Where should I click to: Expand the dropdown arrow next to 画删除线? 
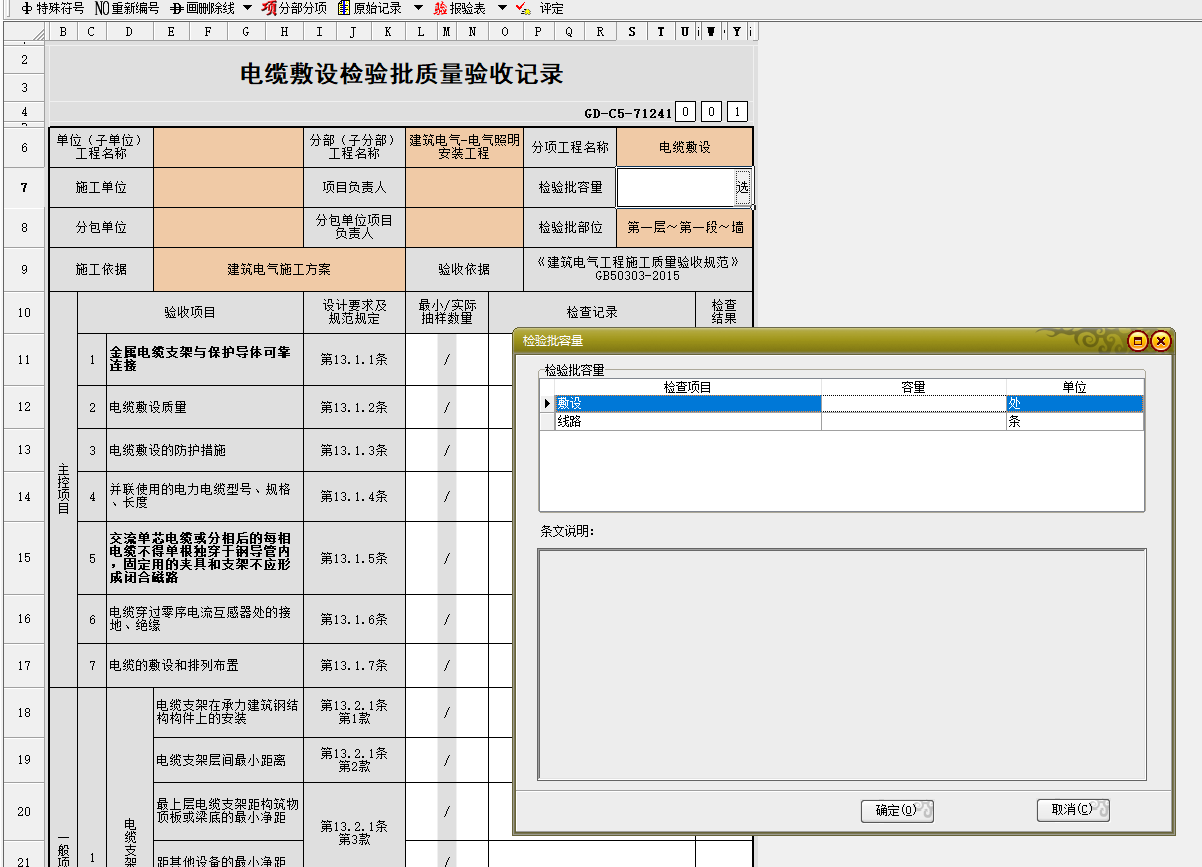click(x=247, y=8)
